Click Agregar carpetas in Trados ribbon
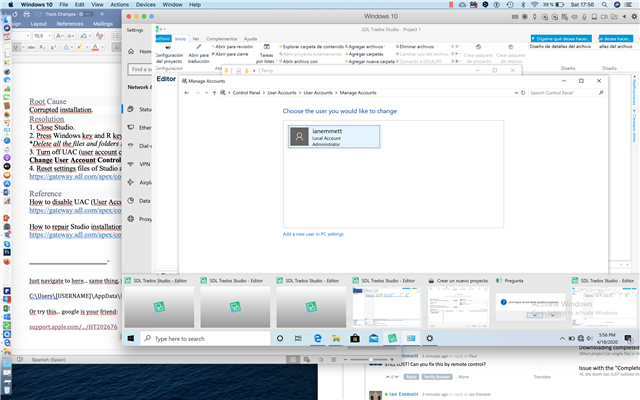The height and width of the screenshot is (400, 640). tap(365, 54)
